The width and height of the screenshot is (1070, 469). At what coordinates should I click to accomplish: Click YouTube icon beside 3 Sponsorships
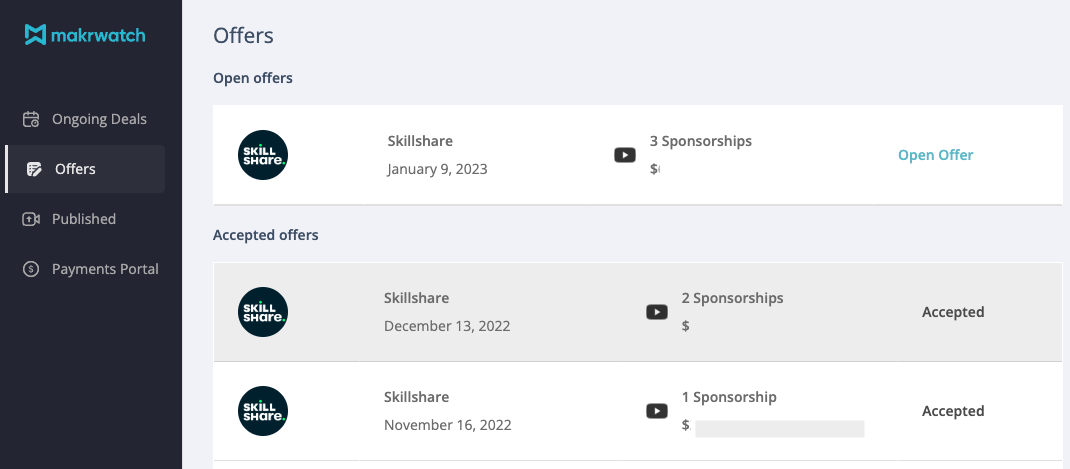[x=625, y=155]
